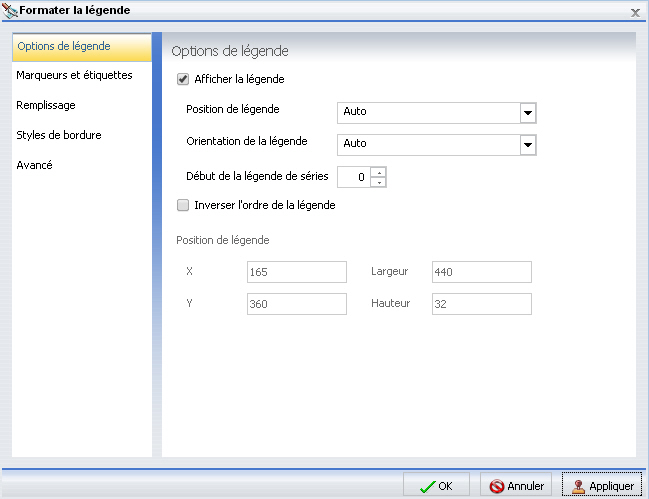The height and width of the screenshot is (499, 649).
Task: Switch to Marqueurs et étiquettes tab
Action: point(75,75)
